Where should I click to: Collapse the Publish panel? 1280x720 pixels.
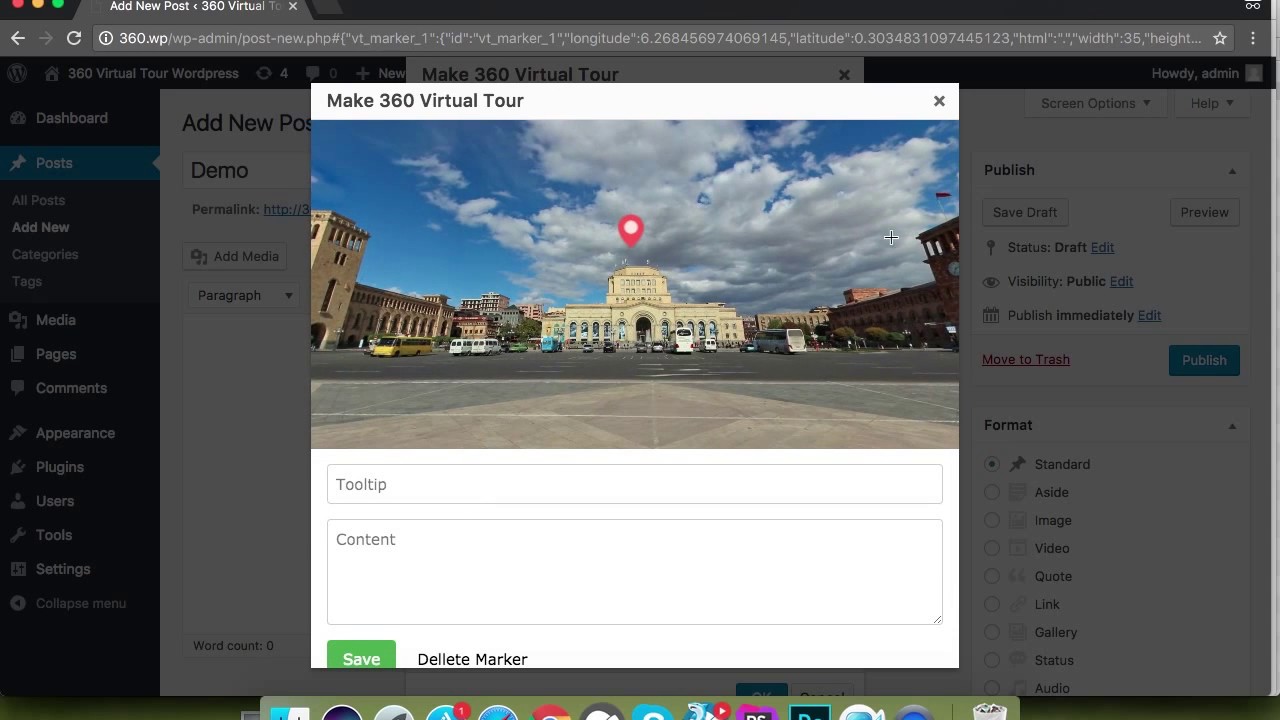1232,171
